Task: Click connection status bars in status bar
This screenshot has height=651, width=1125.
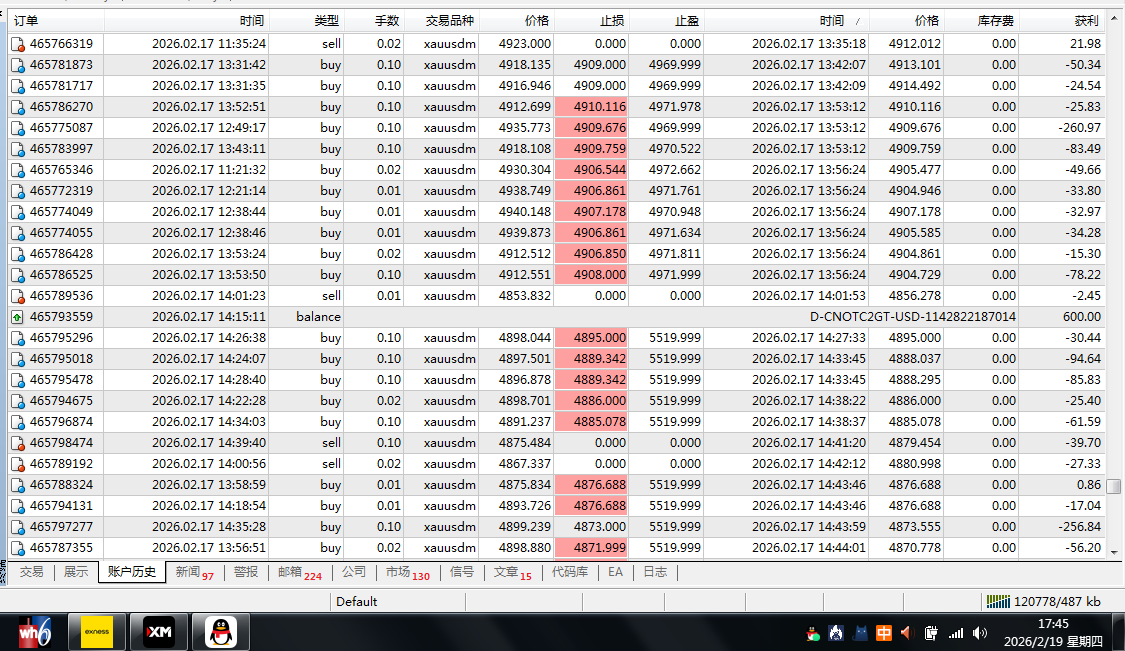Action: (998, 601)
